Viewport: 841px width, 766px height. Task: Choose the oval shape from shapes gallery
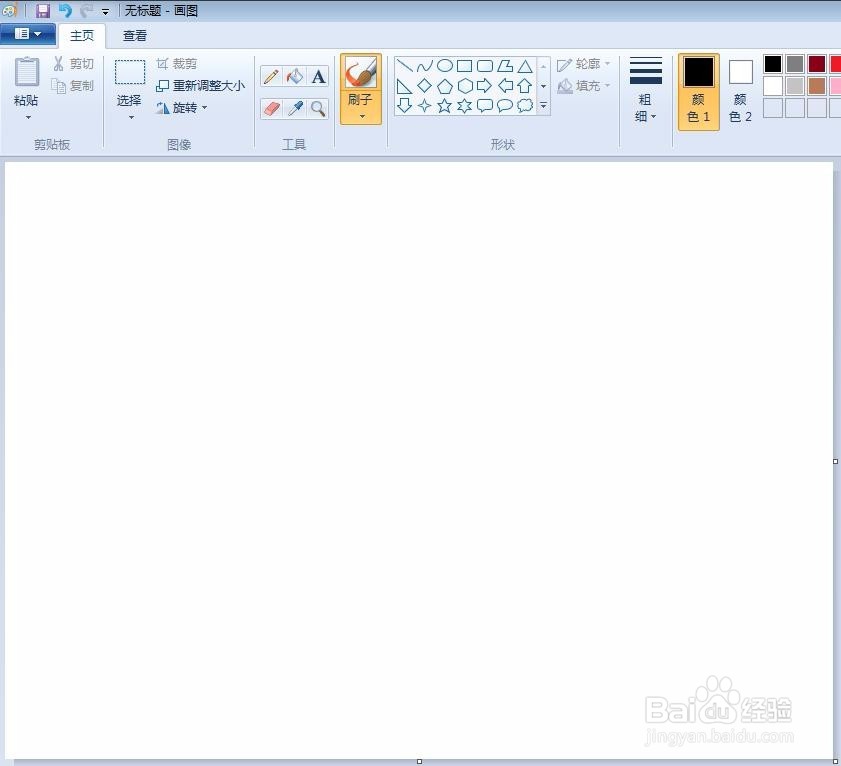[x=445, y=66]
